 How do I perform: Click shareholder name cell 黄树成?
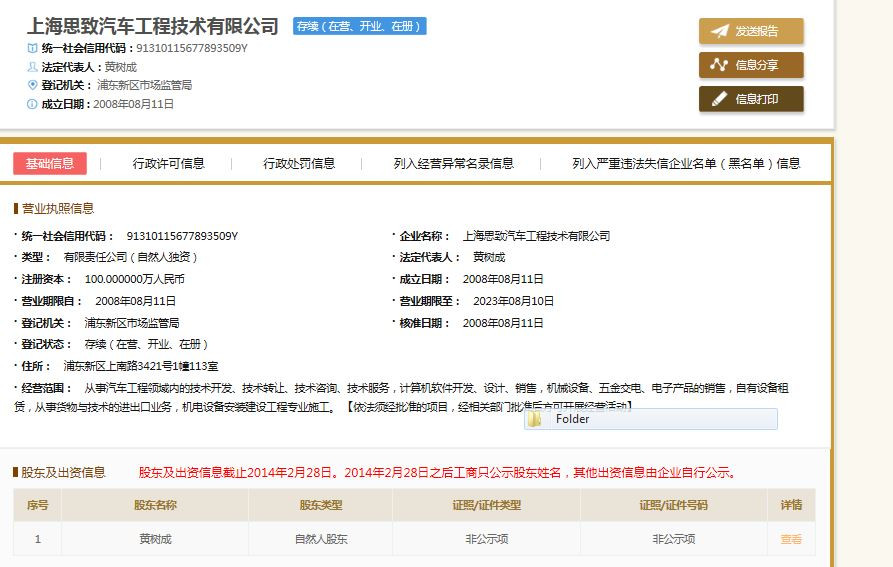tap(155, 539)
